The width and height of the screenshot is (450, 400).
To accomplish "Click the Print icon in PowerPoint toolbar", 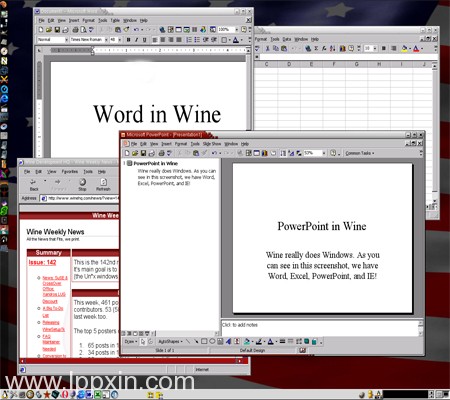I will click(161, 153).
